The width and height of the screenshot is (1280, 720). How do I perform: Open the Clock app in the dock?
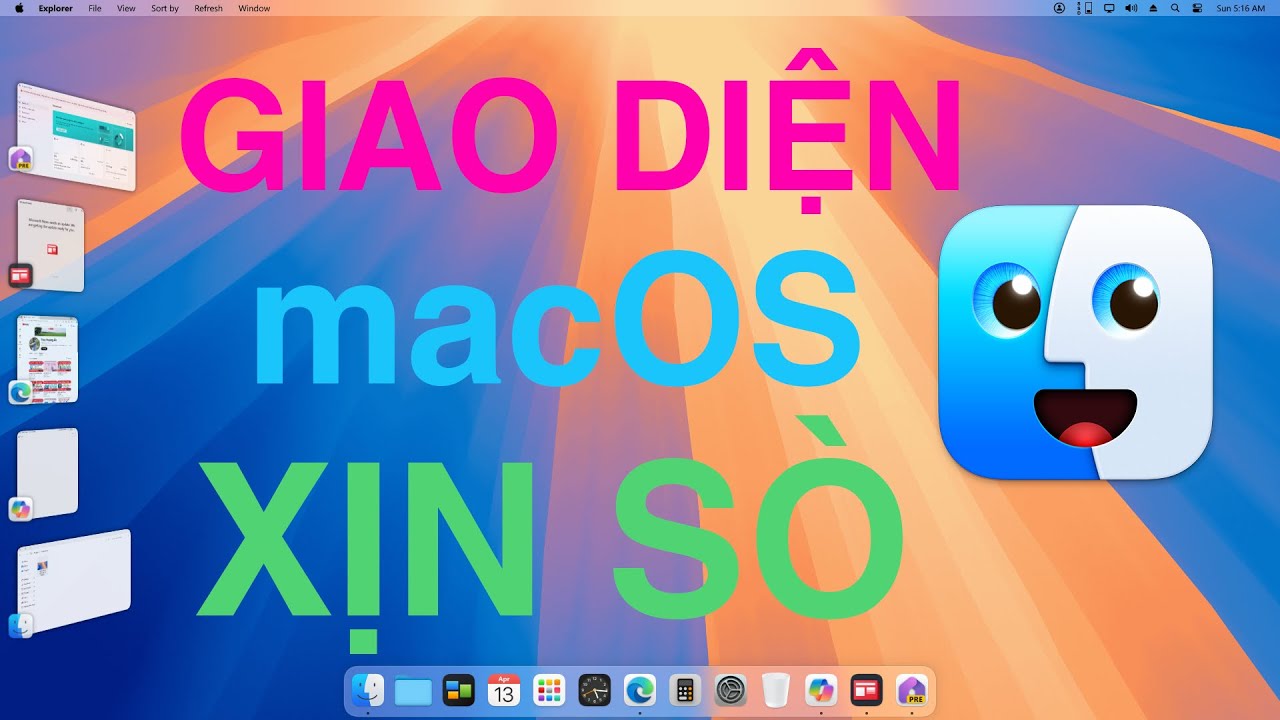[594, 690]
